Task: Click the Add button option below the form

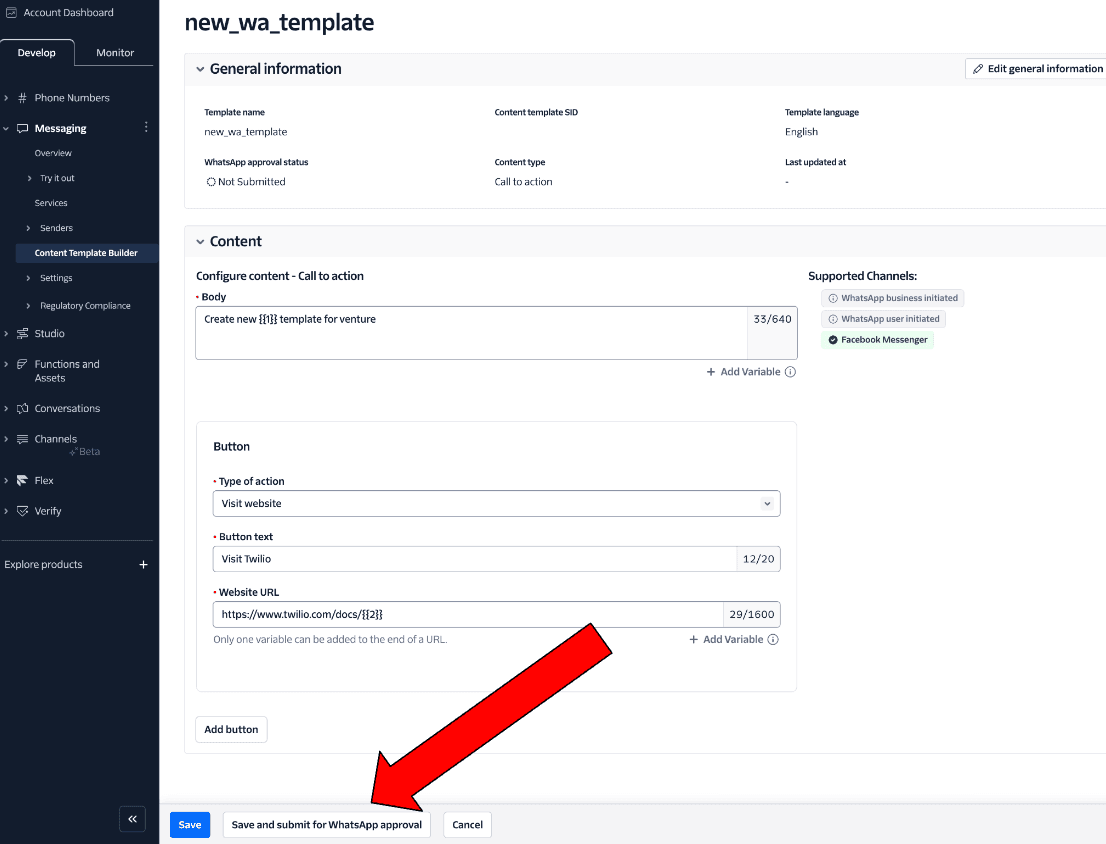Action: (231, 729)
